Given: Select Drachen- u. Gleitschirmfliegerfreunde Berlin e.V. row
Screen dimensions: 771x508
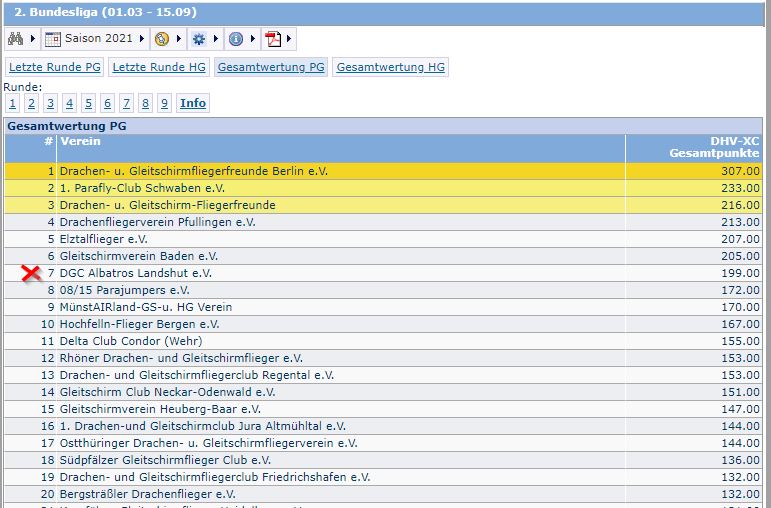Looking at the screenshot, I should (384, 171).
